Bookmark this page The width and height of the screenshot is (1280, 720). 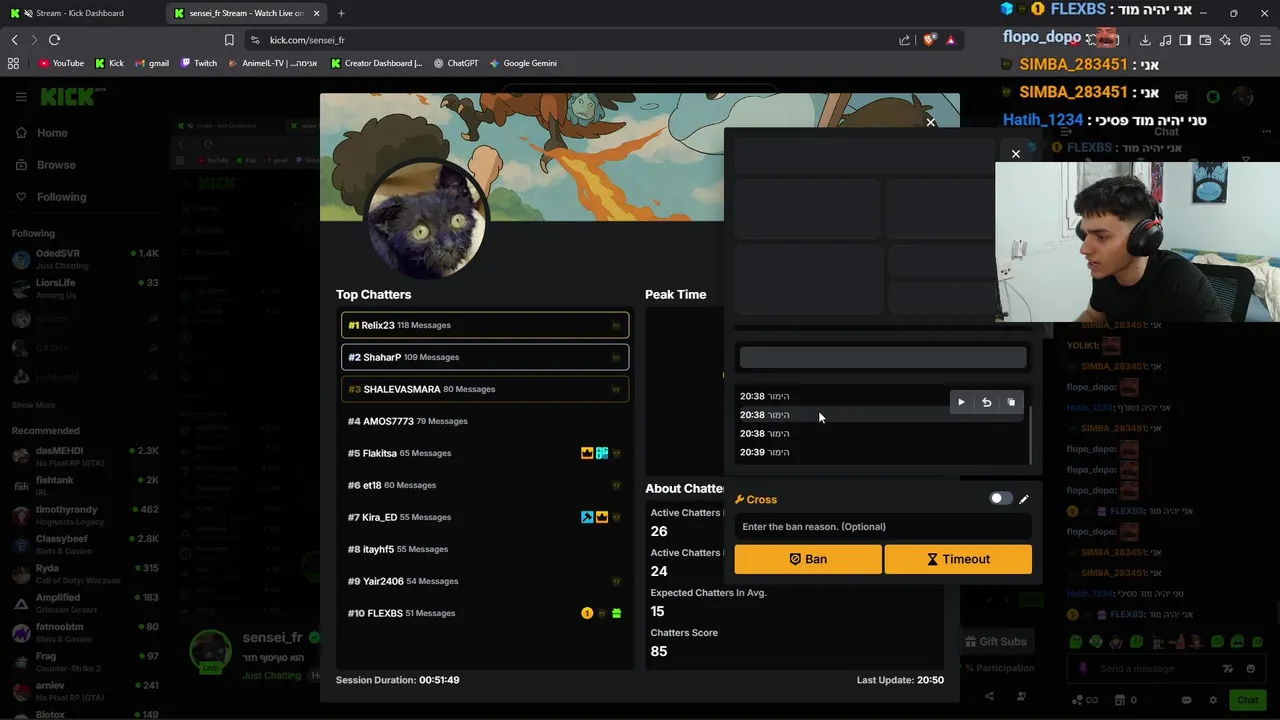pos(229,40)
